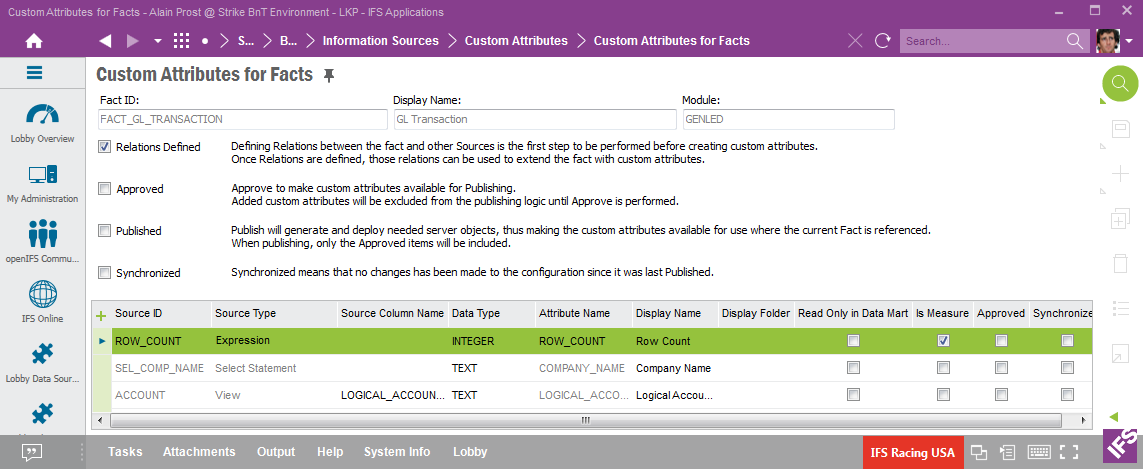The height and width of the screenshot is (469, 1143).
Task: Click the horizontal table scrollbar
Action: [585, 421]
